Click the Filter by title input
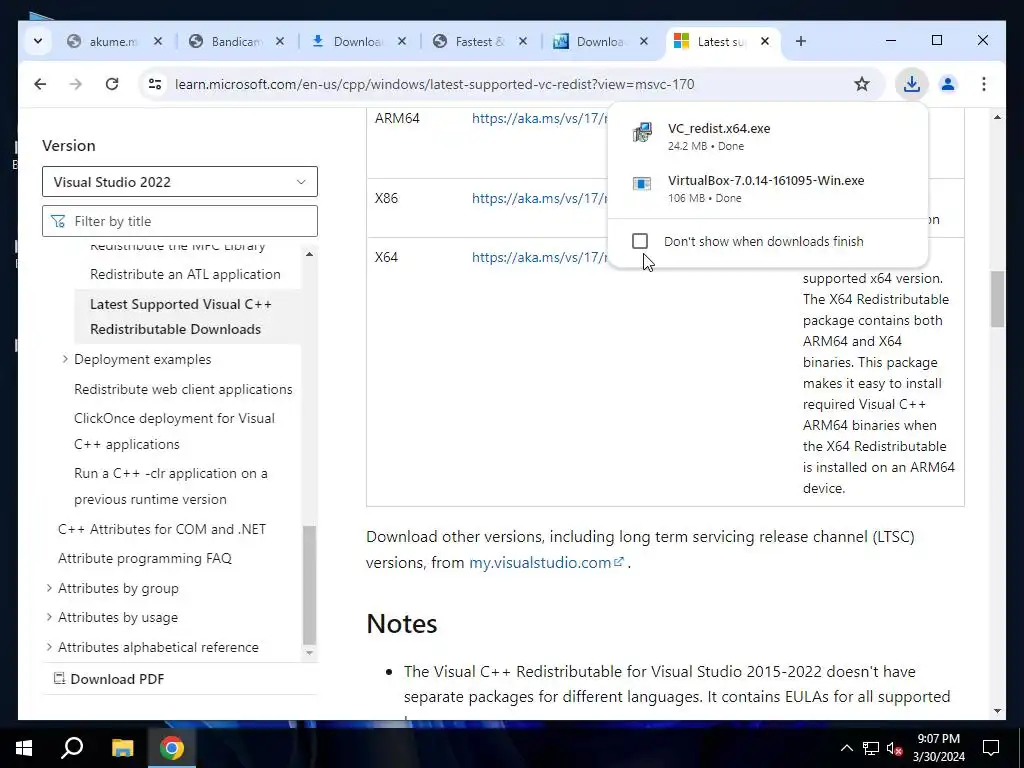 click(x=180, y=221)
